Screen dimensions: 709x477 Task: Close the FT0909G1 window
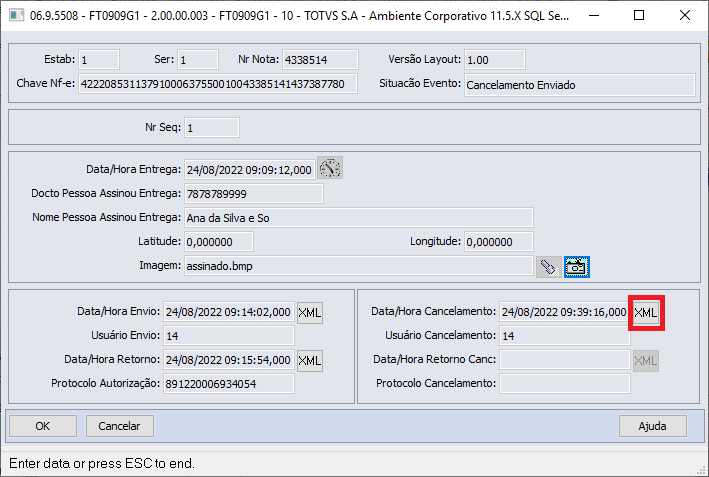point(685,15)
